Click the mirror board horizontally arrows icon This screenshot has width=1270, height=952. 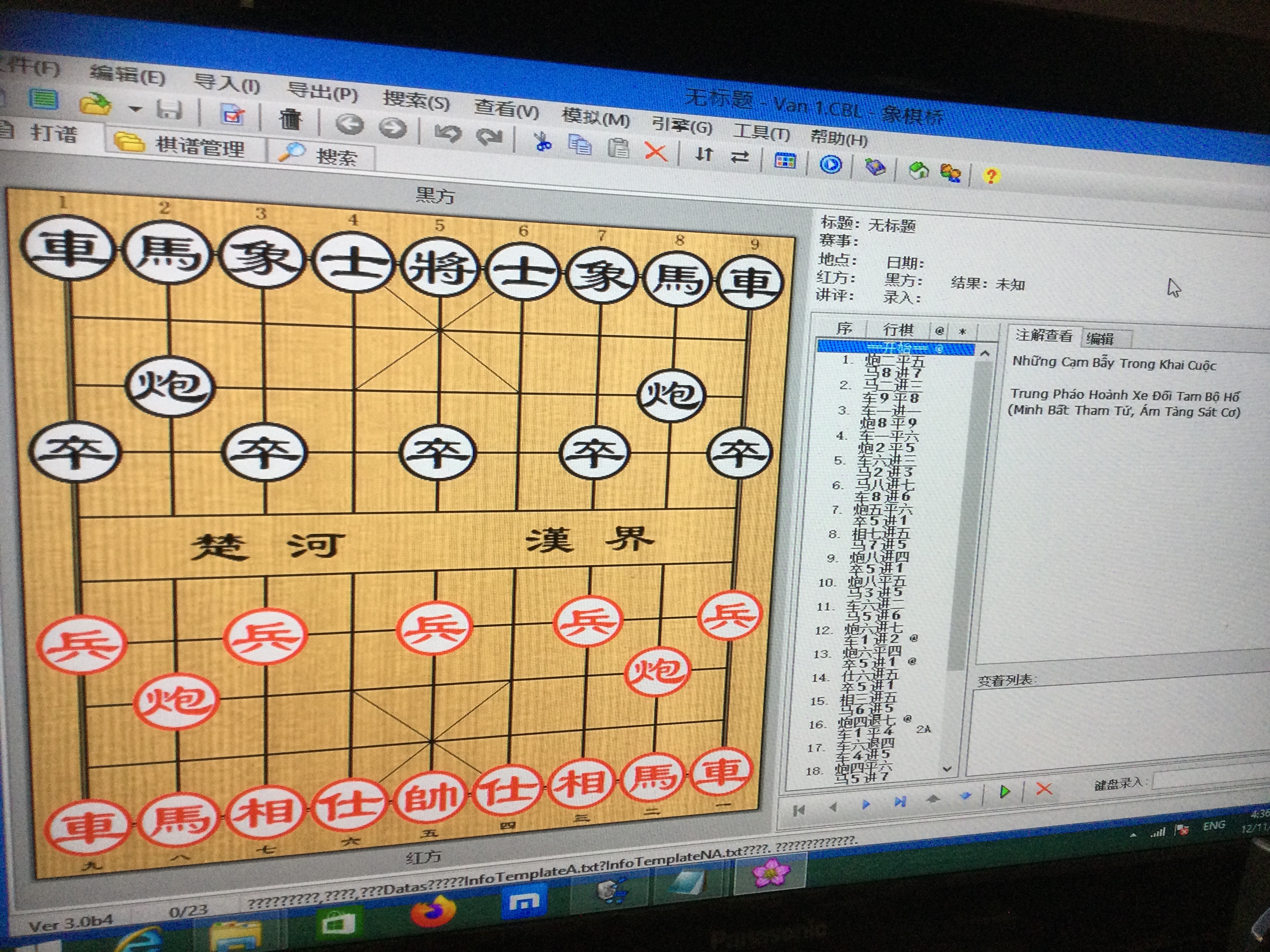click(x=741, y=157)
